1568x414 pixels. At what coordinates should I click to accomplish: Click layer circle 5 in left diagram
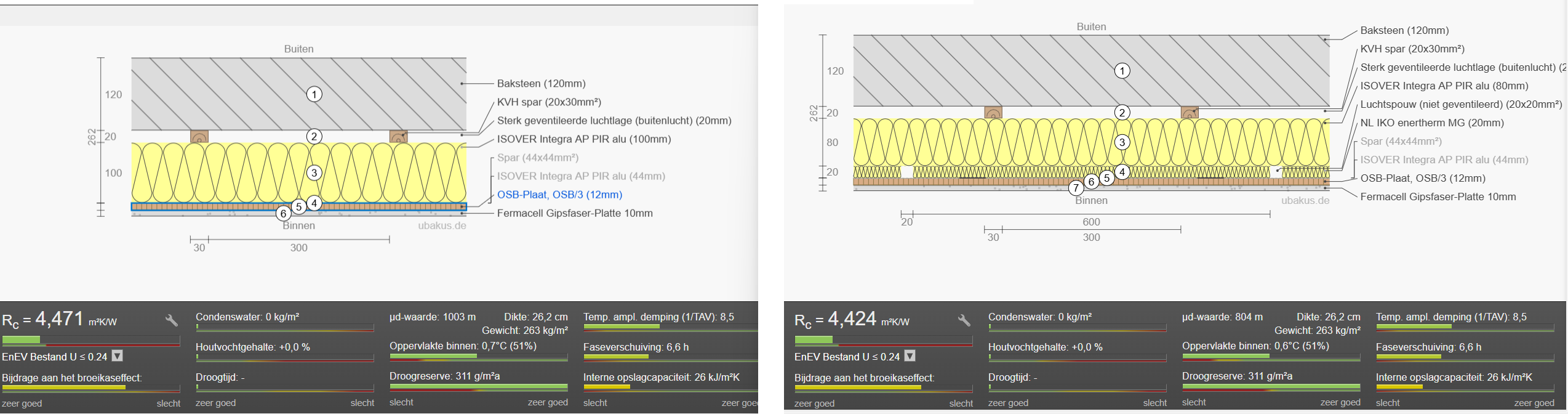click(x=299, y=207)
